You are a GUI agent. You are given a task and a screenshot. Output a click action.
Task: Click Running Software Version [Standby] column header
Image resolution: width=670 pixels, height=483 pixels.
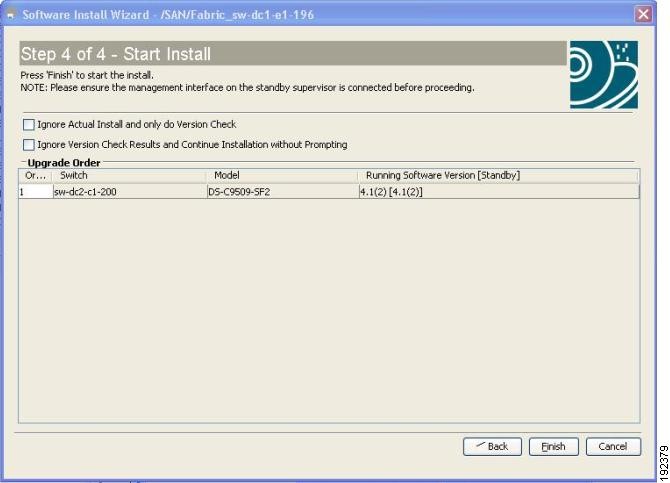coord(498,176)
